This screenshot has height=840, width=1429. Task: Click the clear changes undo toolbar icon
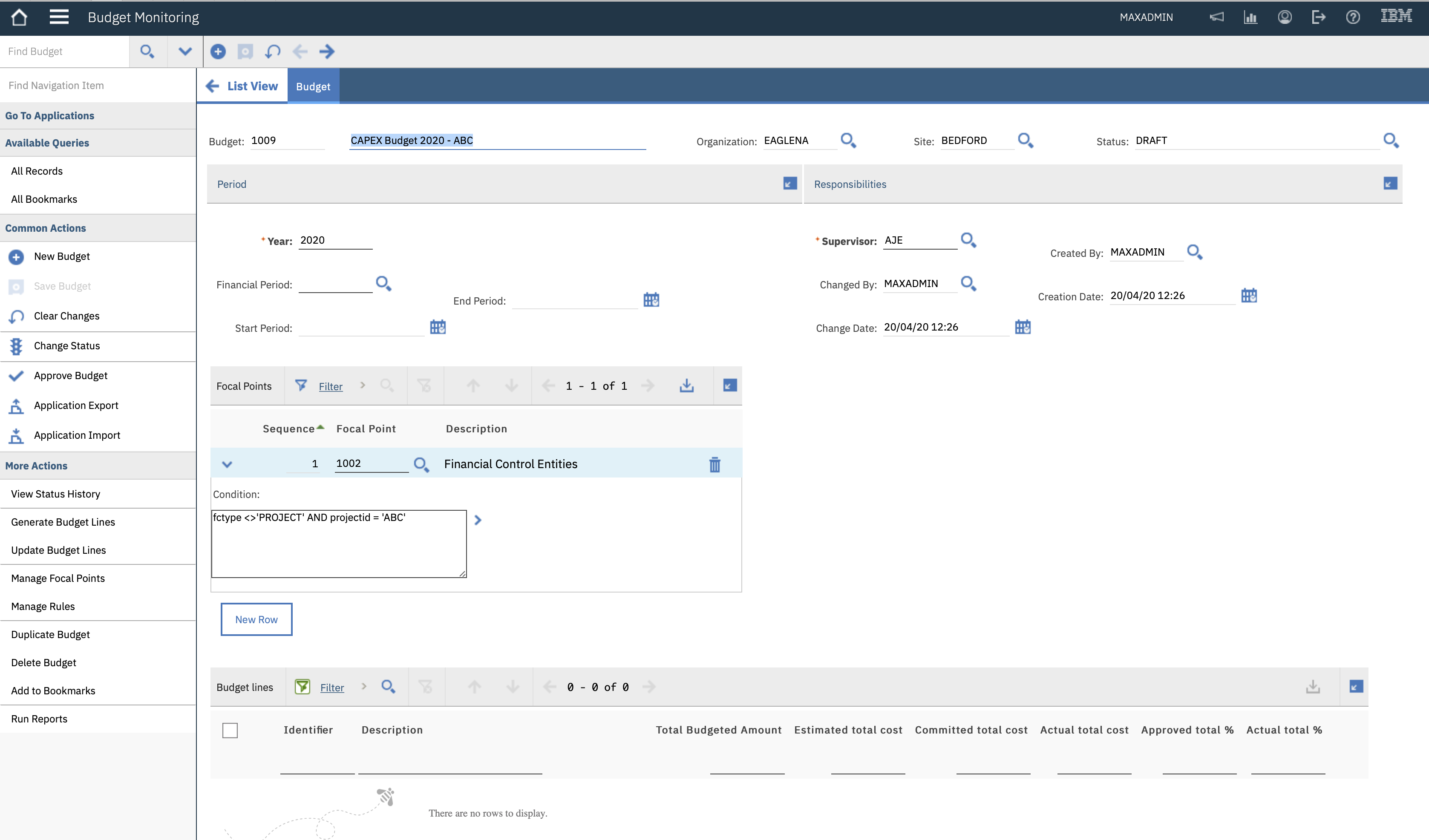click(x=273, y=52)
